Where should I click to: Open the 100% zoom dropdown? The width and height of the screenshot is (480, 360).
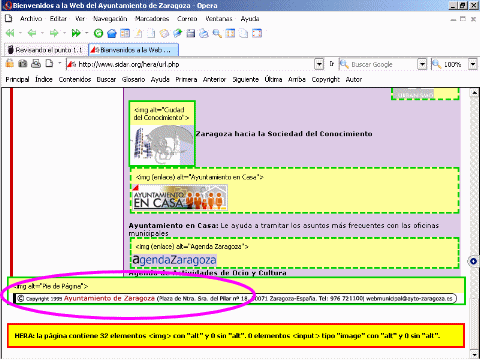473,64
